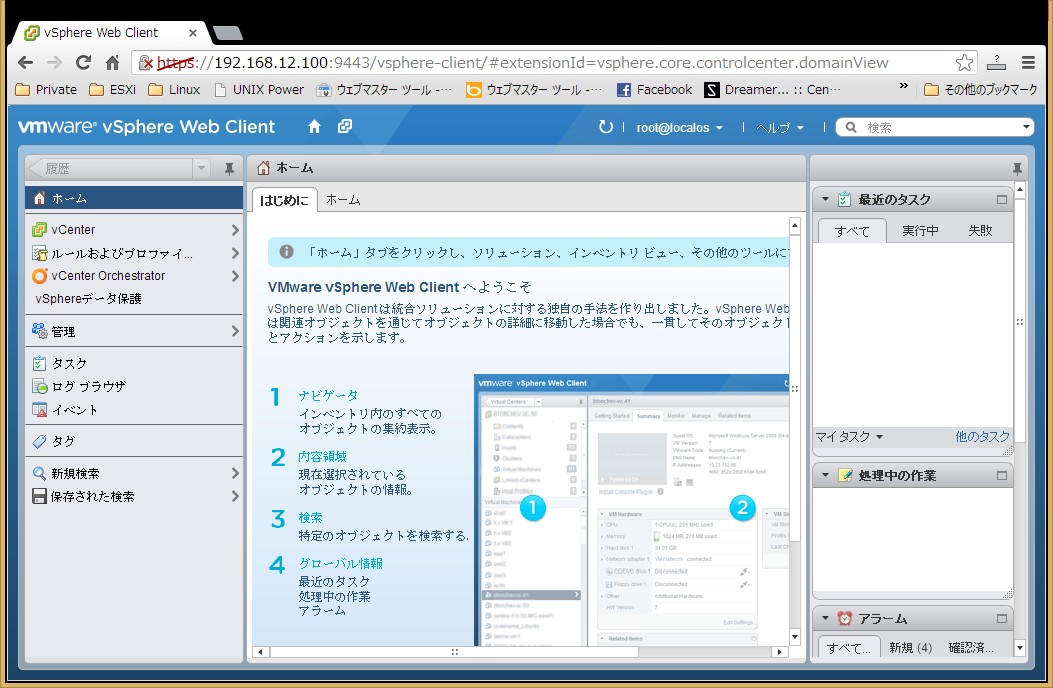Click the イベント icon
The height and width of the screenshot is (688, 1053).
point(40,410)
